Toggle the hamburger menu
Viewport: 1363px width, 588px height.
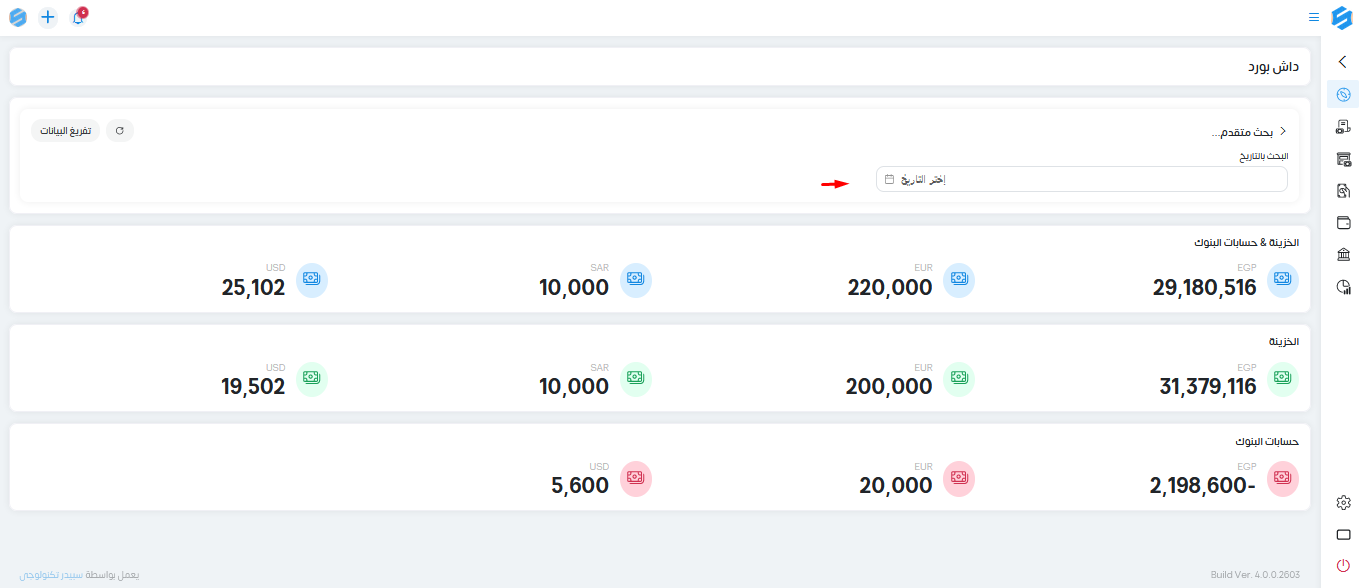pyautogui.click(x=1314, y=17)
